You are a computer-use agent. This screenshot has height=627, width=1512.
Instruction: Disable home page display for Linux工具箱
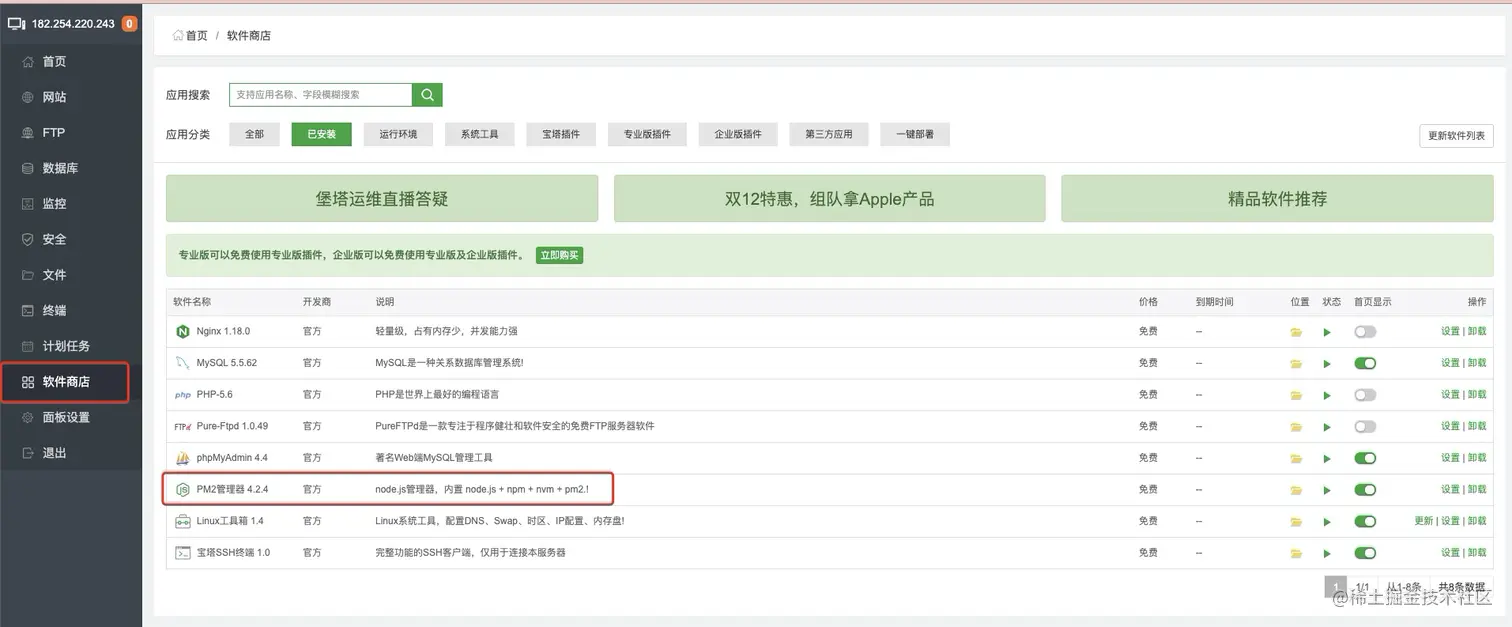(1365, 521)
